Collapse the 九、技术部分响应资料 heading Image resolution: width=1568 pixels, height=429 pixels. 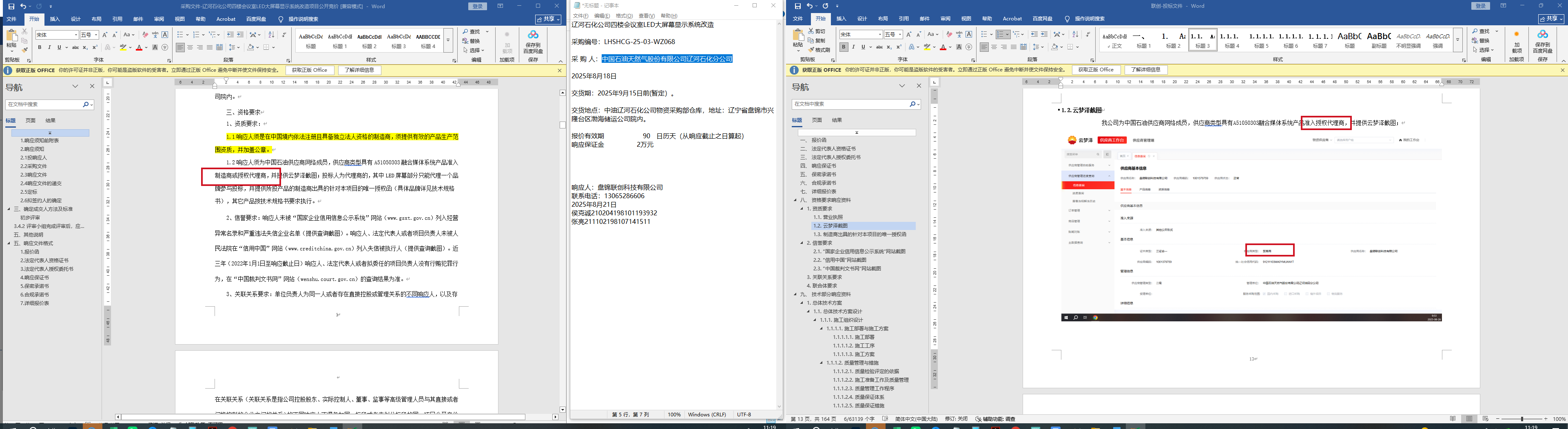pos(795,294)
